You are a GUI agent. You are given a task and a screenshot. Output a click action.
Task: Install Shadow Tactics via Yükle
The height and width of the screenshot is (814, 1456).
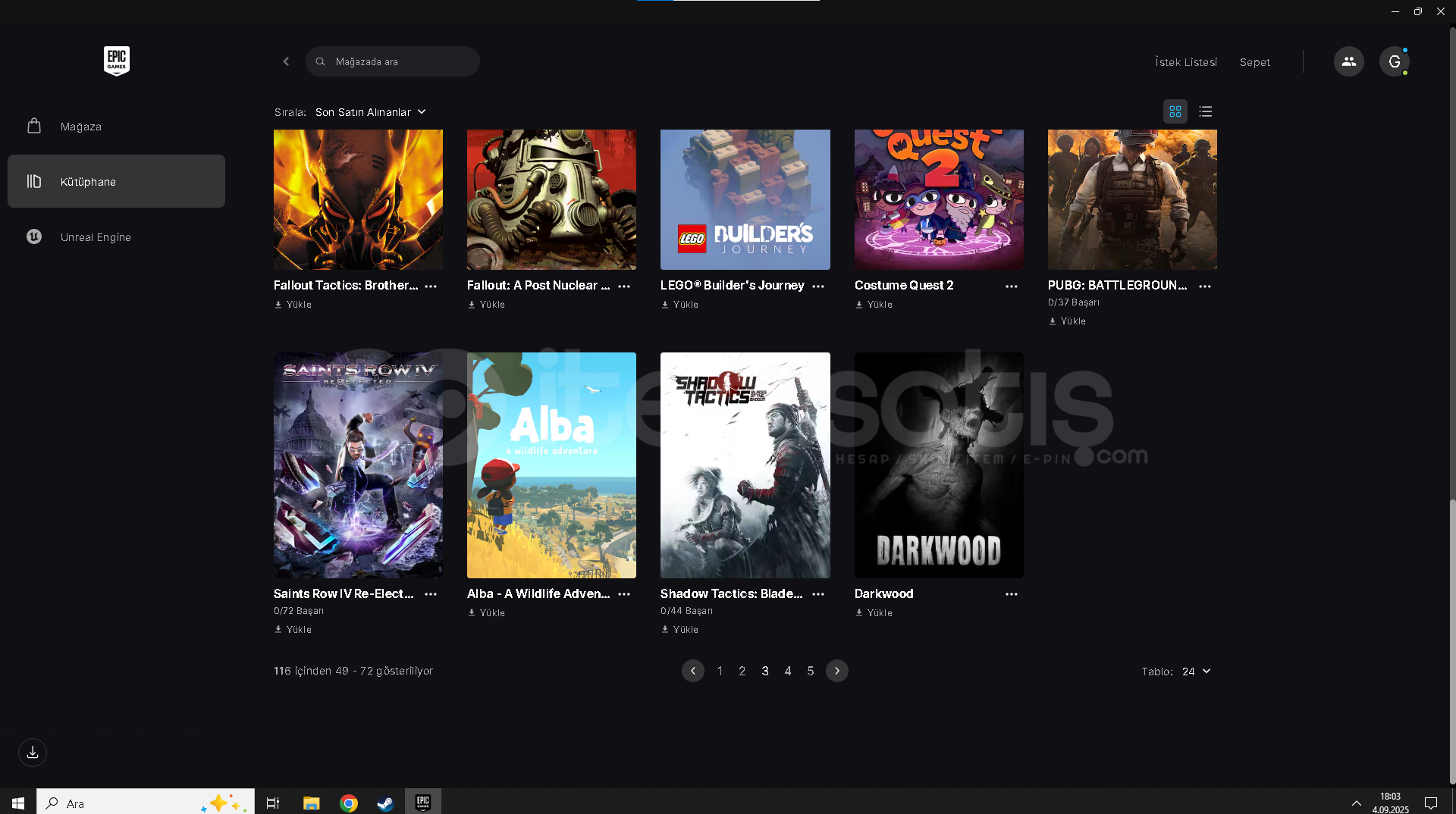click(x=679, y=630)
